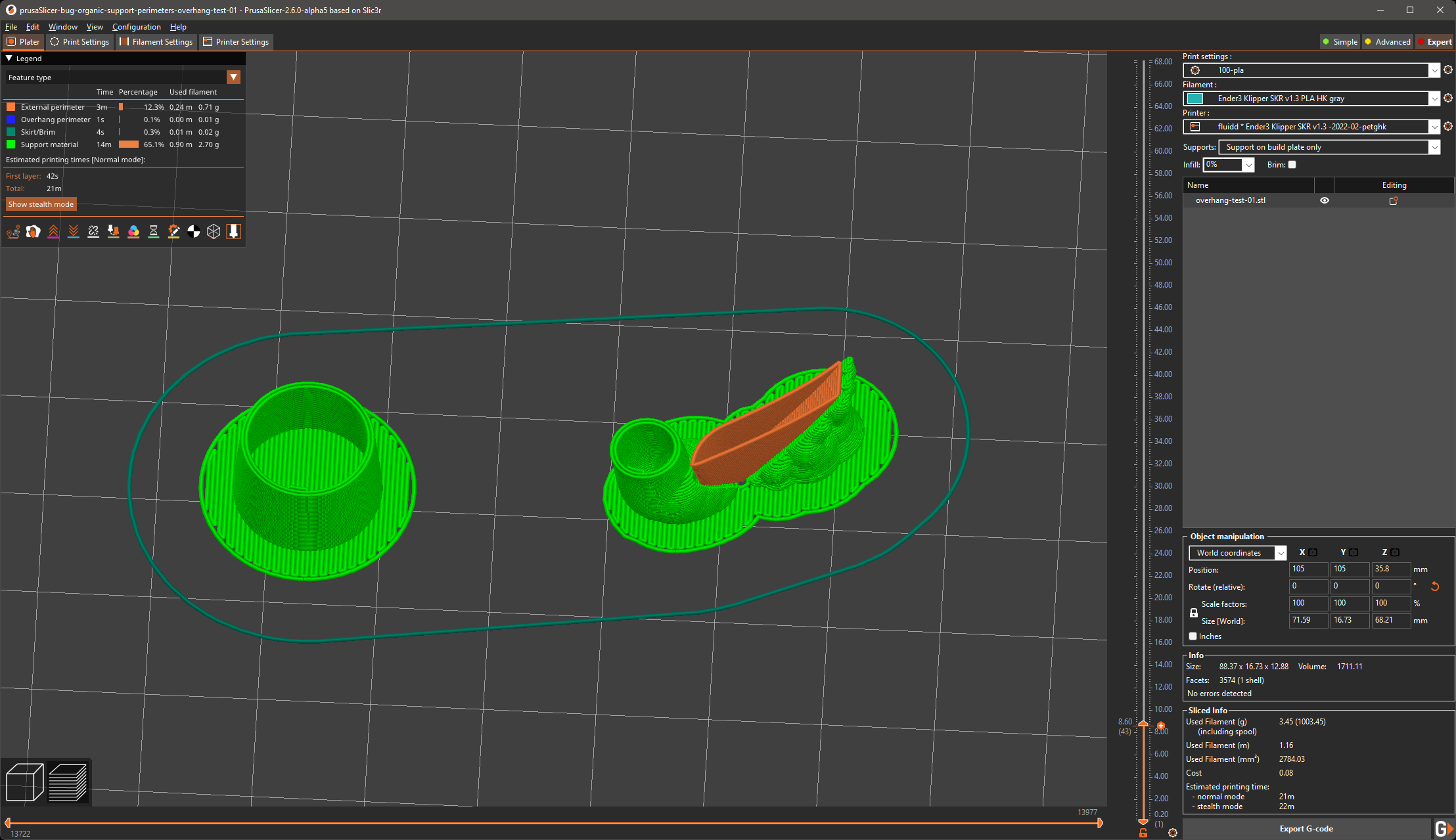
Task: Show wipe moves in the preview
Action: coord(33,231)
